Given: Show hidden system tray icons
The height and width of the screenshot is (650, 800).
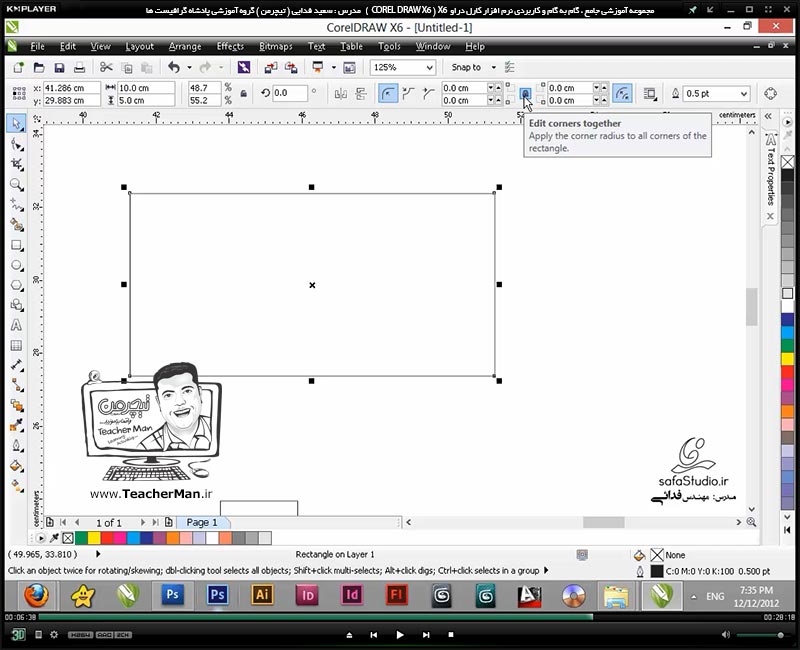Looking at the screenshot, I should pos(693,596).
